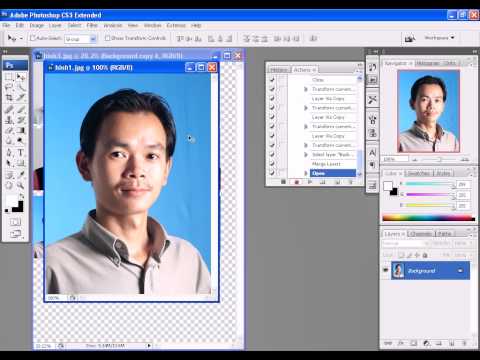Toggle the Auto-Select checkbox
This screenshot has height=360, width=480.
33,38
